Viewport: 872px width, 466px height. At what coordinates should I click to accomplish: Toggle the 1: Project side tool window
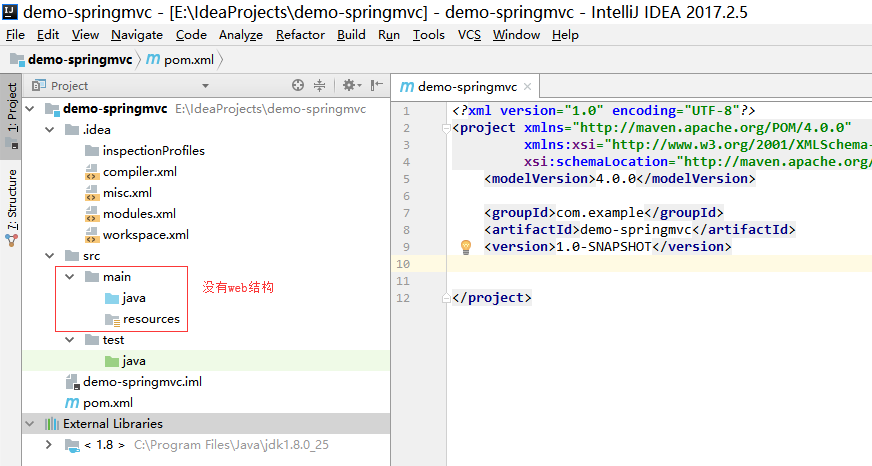click(11, 116)
